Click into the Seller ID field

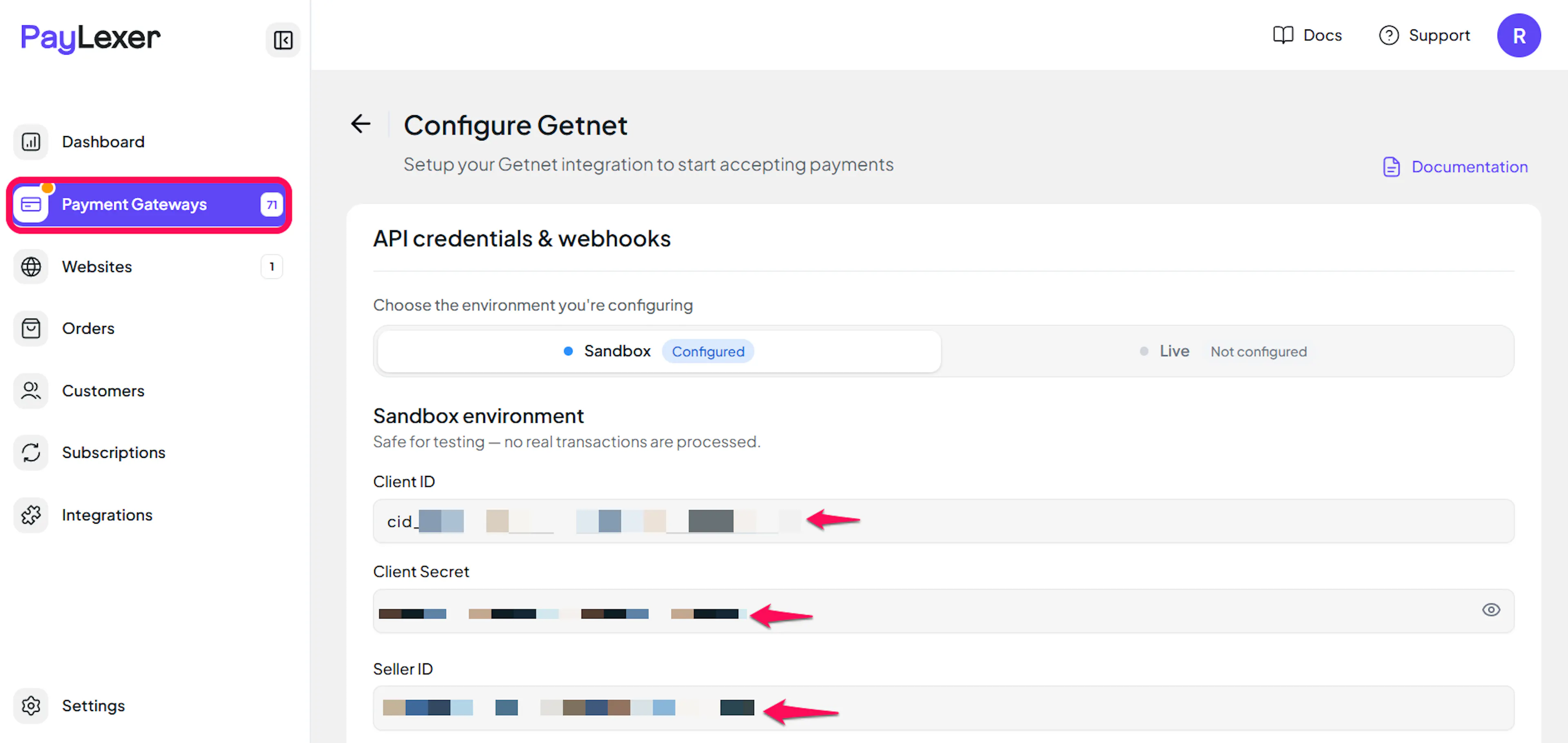944,708
